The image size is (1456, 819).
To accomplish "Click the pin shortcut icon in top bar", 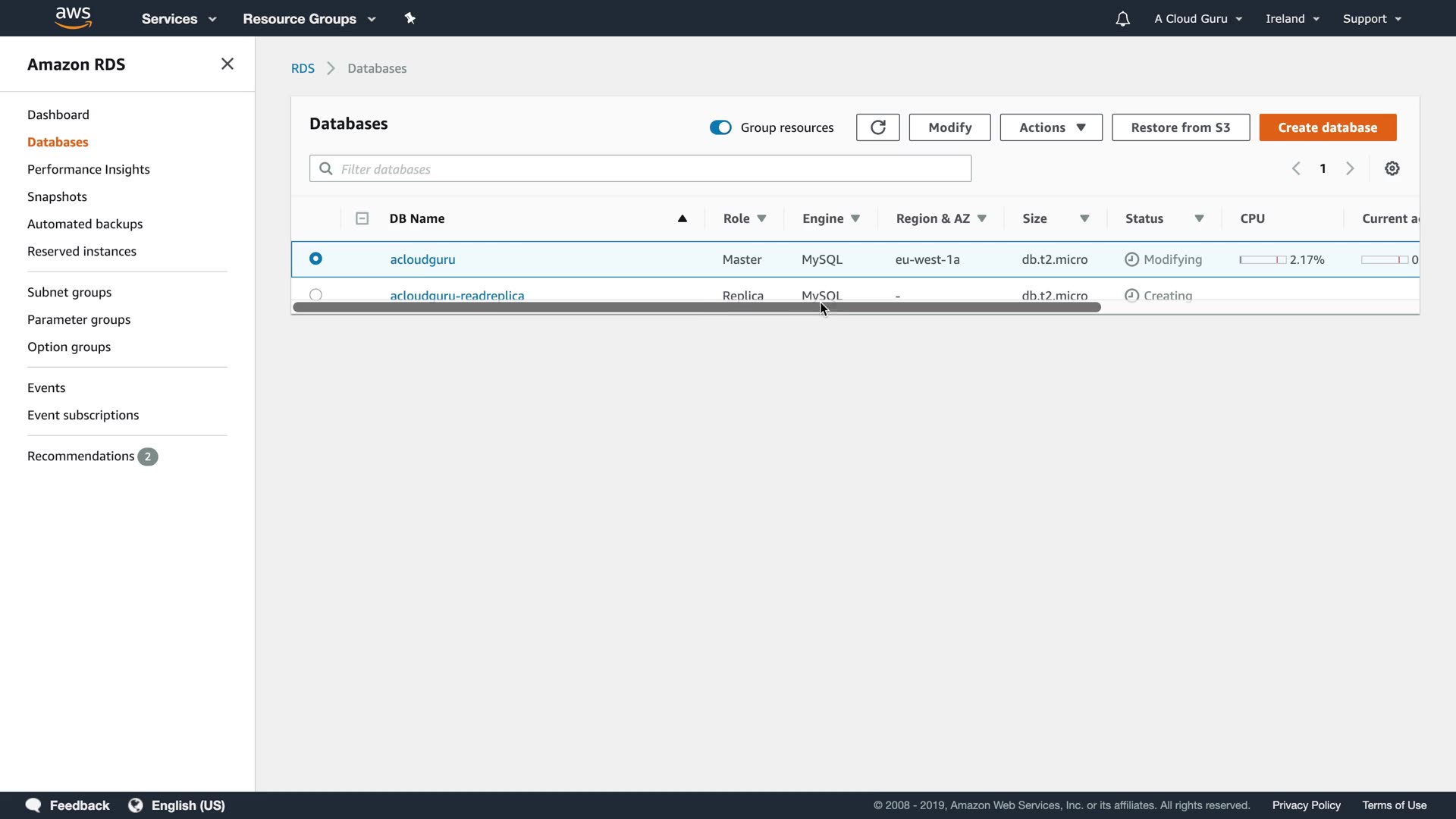I will tap(409, 18).
